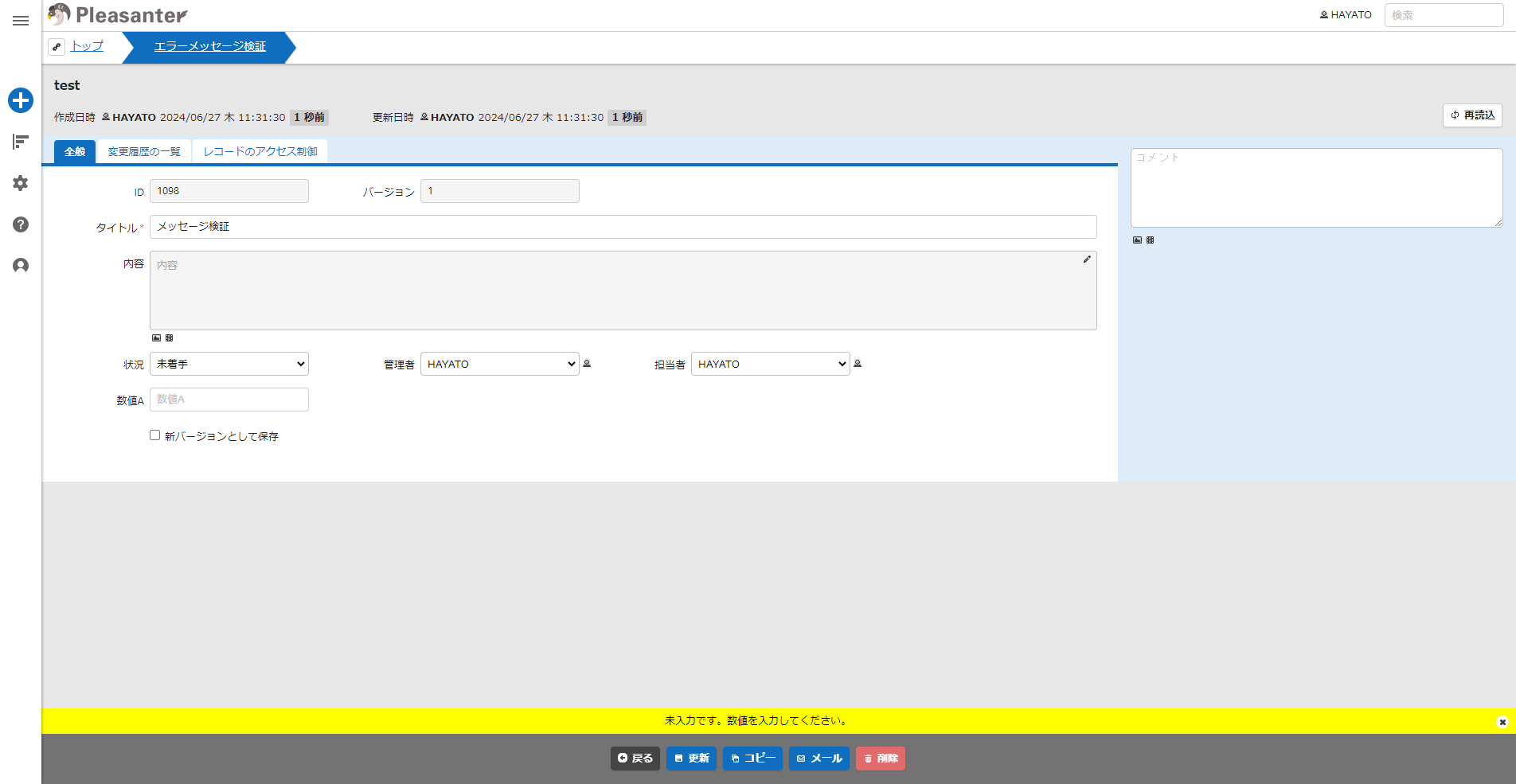1516x784 pixels.
Task: Switch to レコードのアクセス制御 tab
Action: [260, 151]
